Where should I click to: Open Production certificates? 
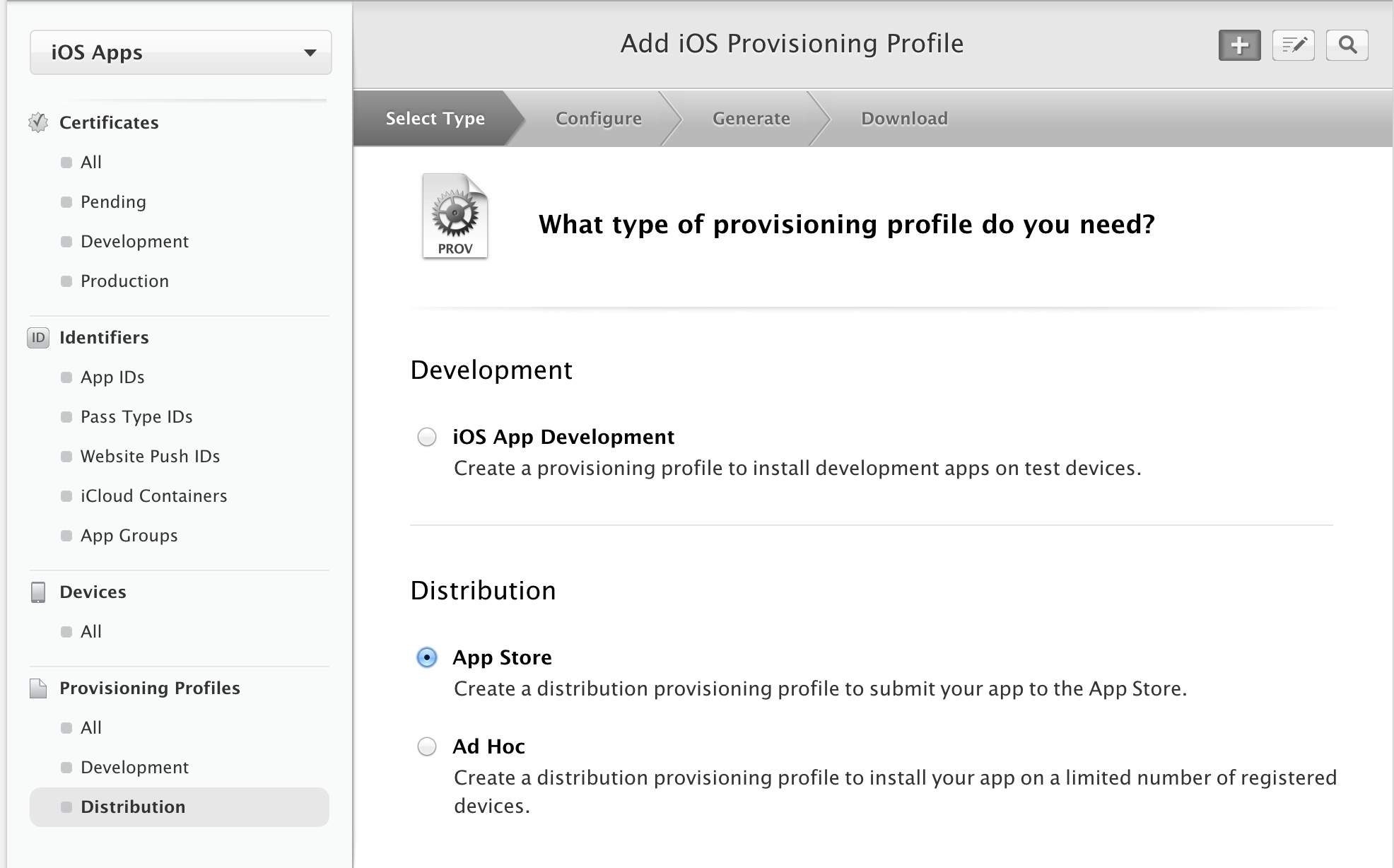[x=124, y=281]
